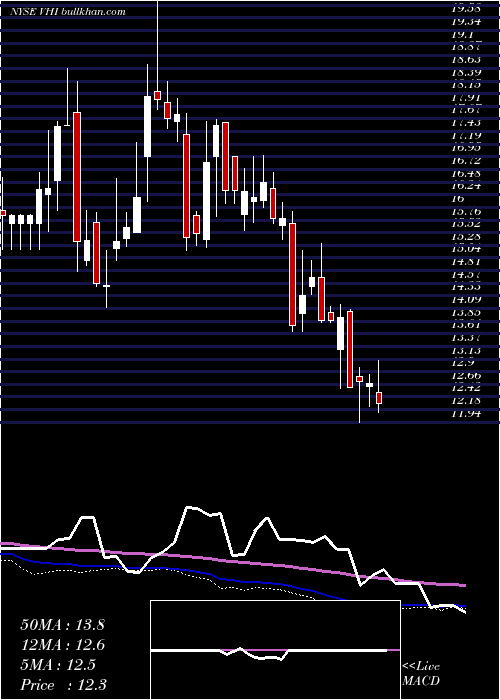500x700 pixels.
Task: Click the 16.72 price axis label
Action: 466,160
